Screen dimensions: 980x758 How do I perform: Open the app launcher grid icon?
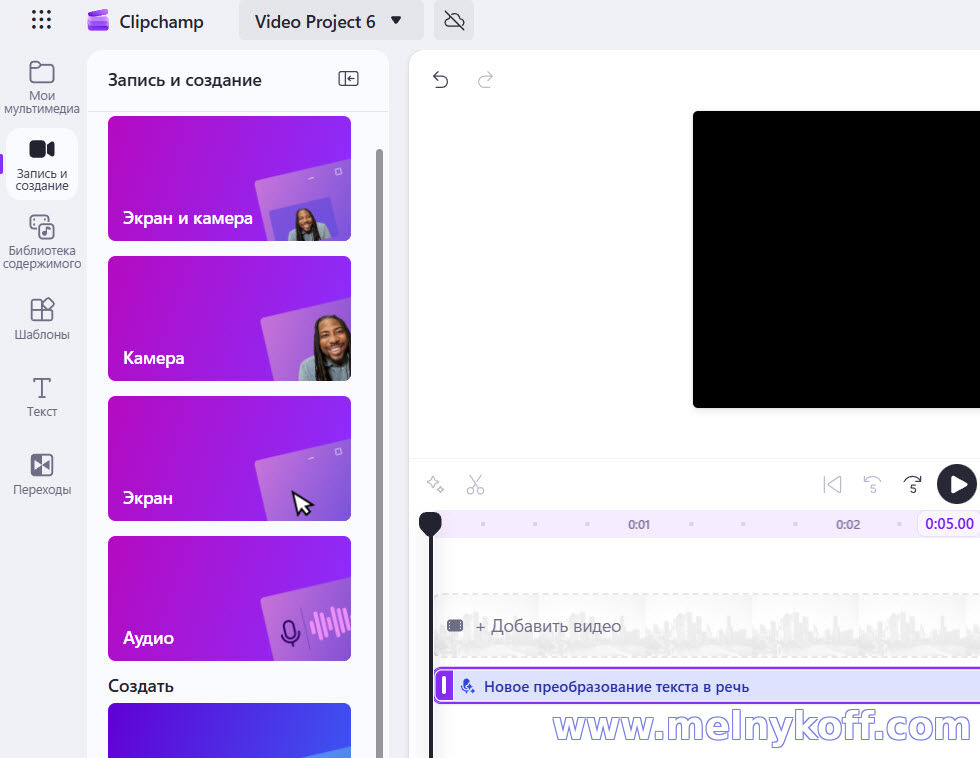click(x=41, y=20)
